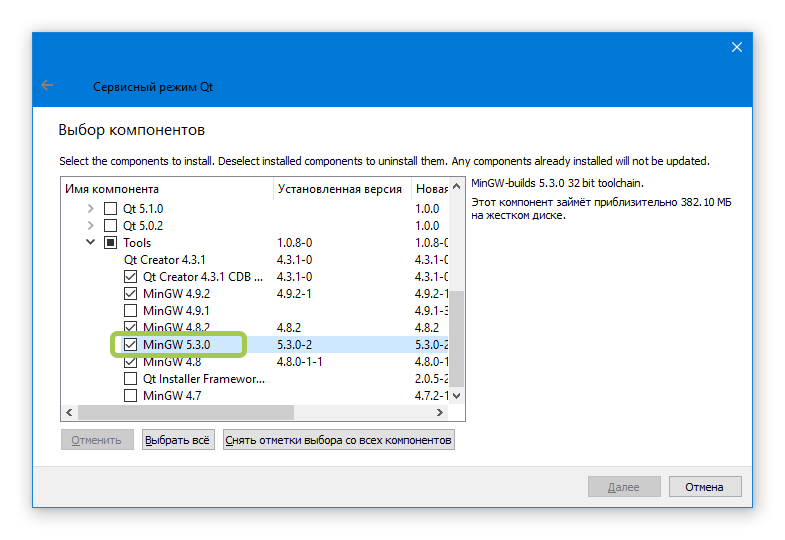Close the Qt maintenance dialog window
The height and width of the screenshot is (540, 785).
736,47
